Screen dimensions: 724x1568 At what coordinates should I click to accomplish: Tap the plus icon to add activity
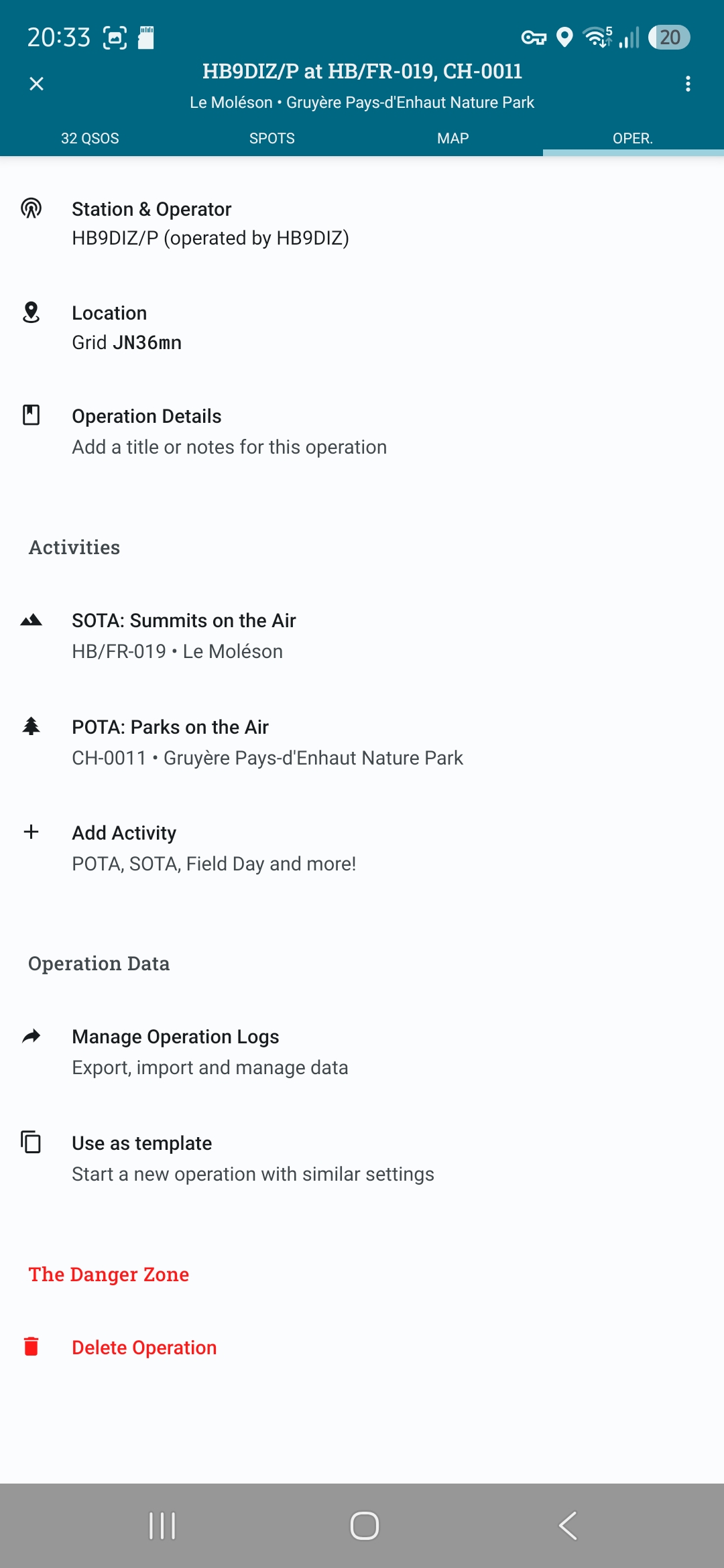pyautogui.click(x=31, y=832)
